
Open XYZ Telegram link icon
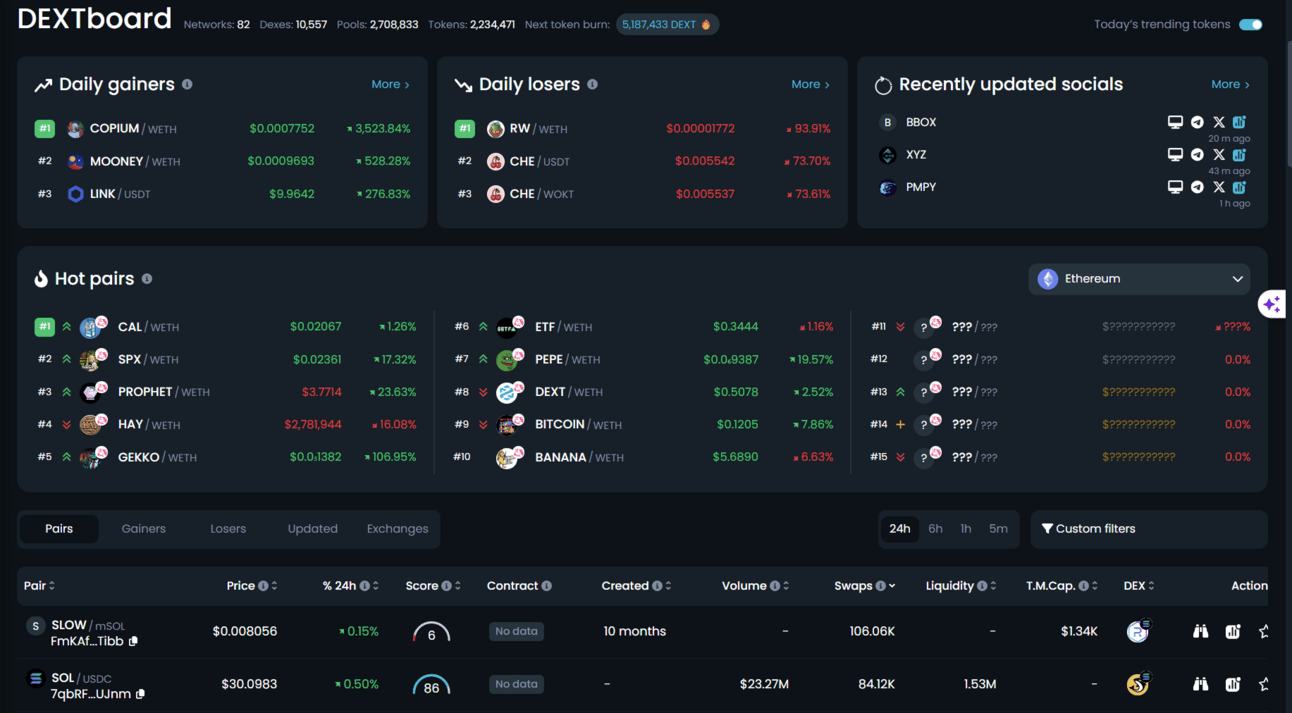click(x=1197, y=155)
